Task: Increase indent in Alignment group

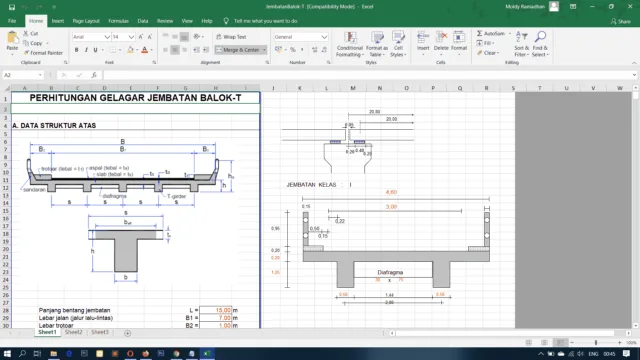Action: pos(206,50)
